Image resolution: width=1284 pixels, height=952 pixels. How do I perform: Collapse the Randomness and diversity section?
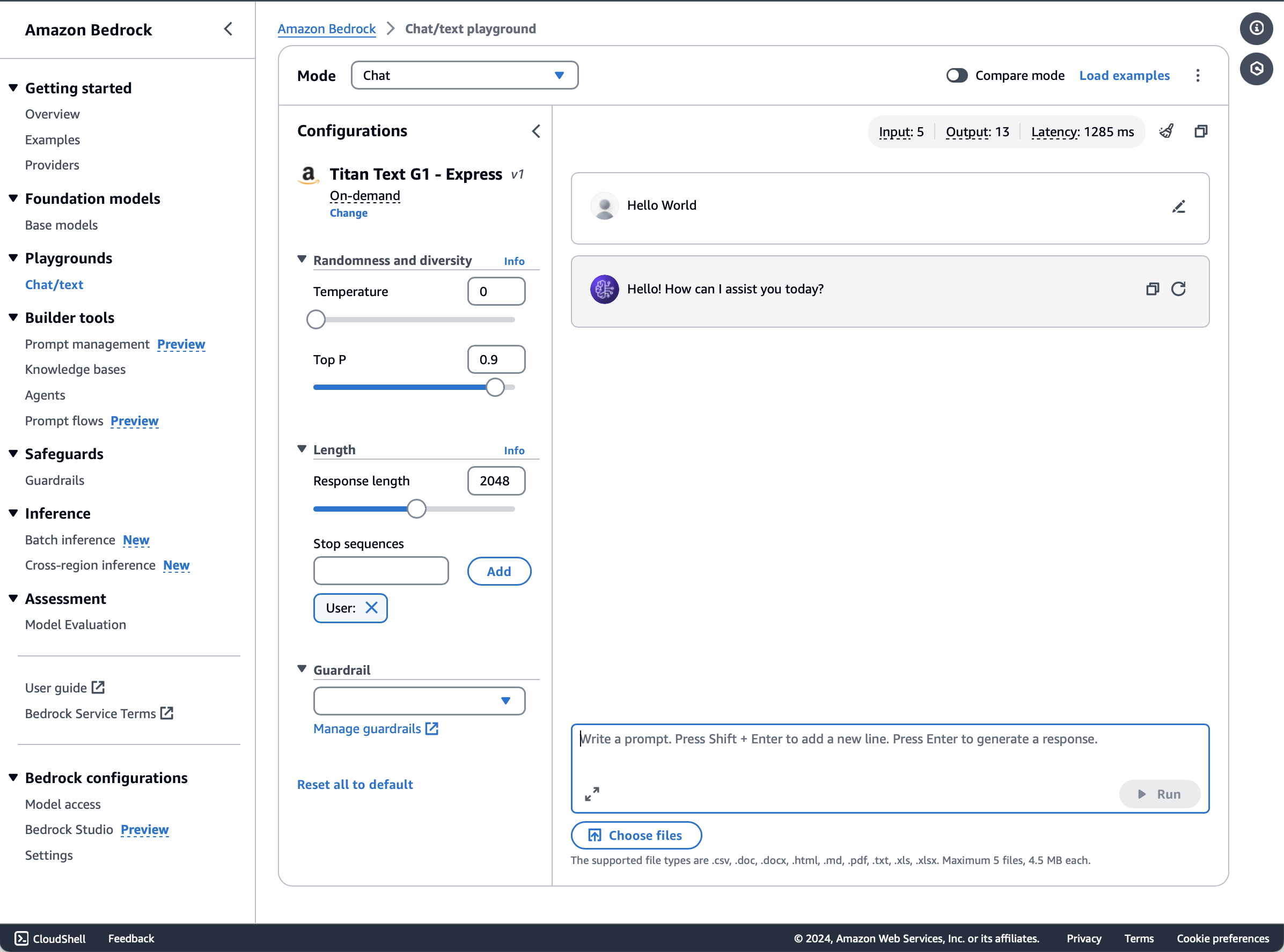click(302, 260)
